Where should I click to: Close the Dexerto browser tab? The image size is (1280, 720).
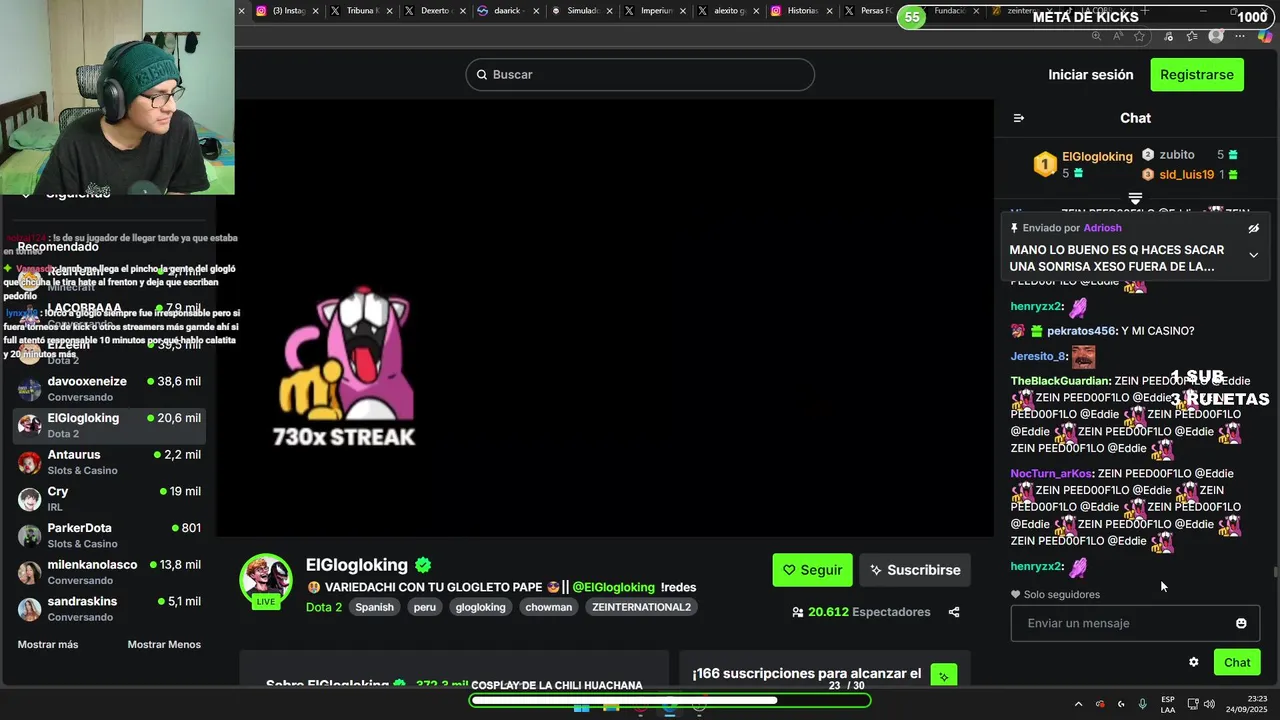coord(462,11)
